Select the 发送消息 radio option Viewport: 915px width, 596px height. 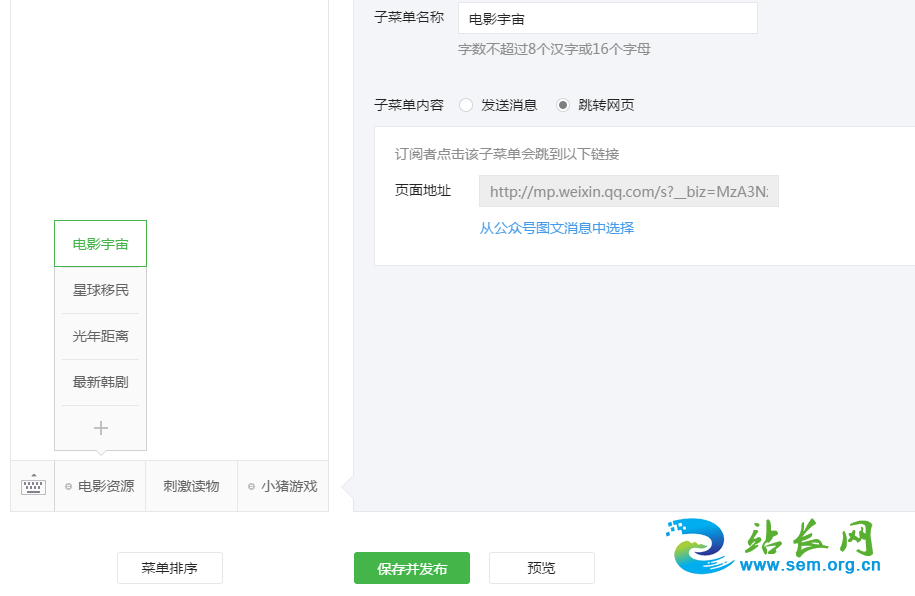click(466, 105)
